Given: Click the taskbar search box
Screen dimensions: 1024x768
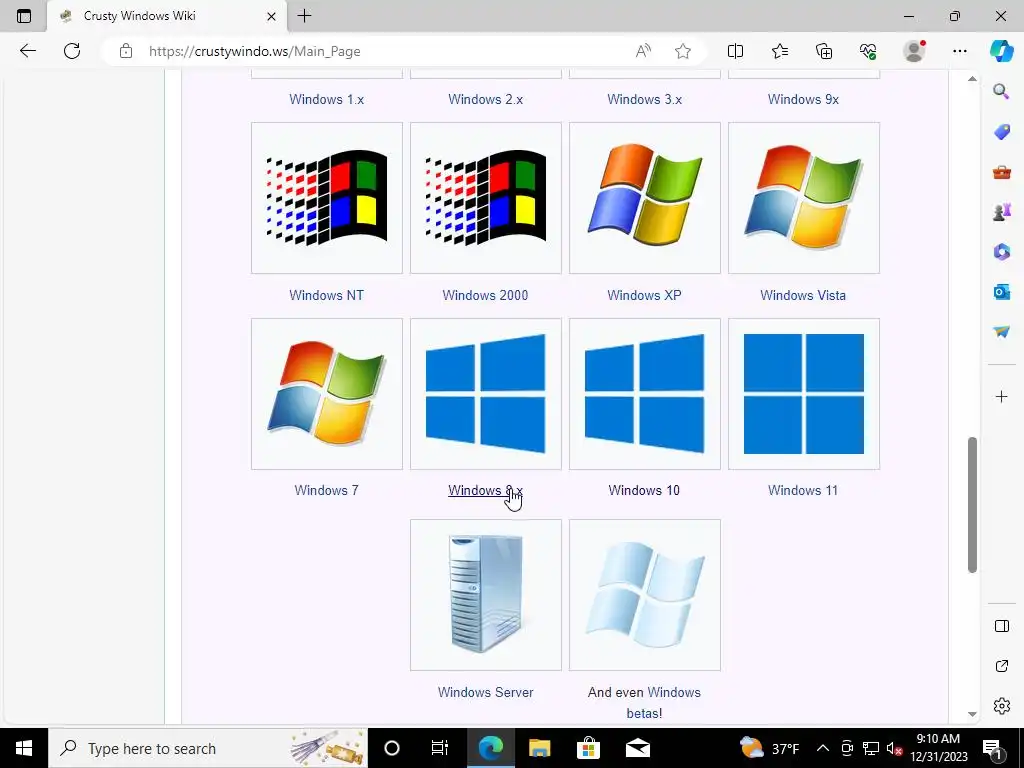Looking at the screenshot, I should pos(208,748).
